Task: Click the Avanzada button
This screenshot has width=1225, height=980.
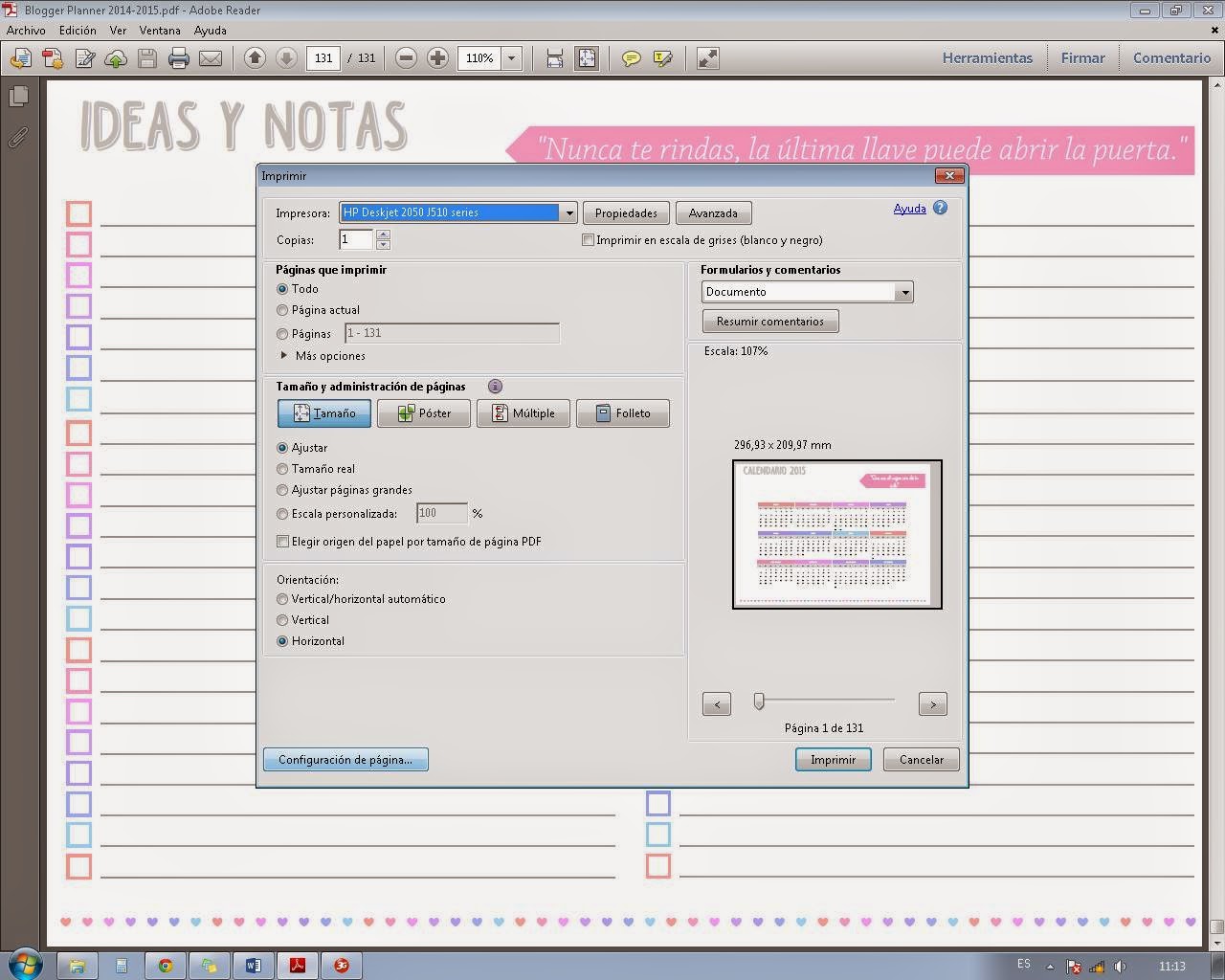Action: click(x=713, y=213)
